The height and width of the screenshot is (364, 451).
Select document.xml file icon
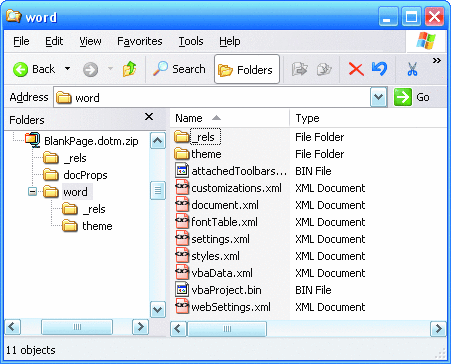182,205
